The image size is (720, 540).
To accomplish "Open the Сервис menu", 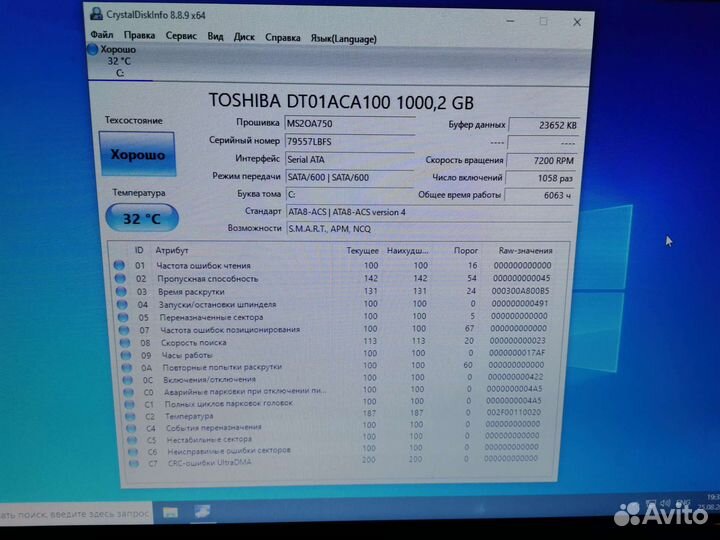I will point(181,36).
